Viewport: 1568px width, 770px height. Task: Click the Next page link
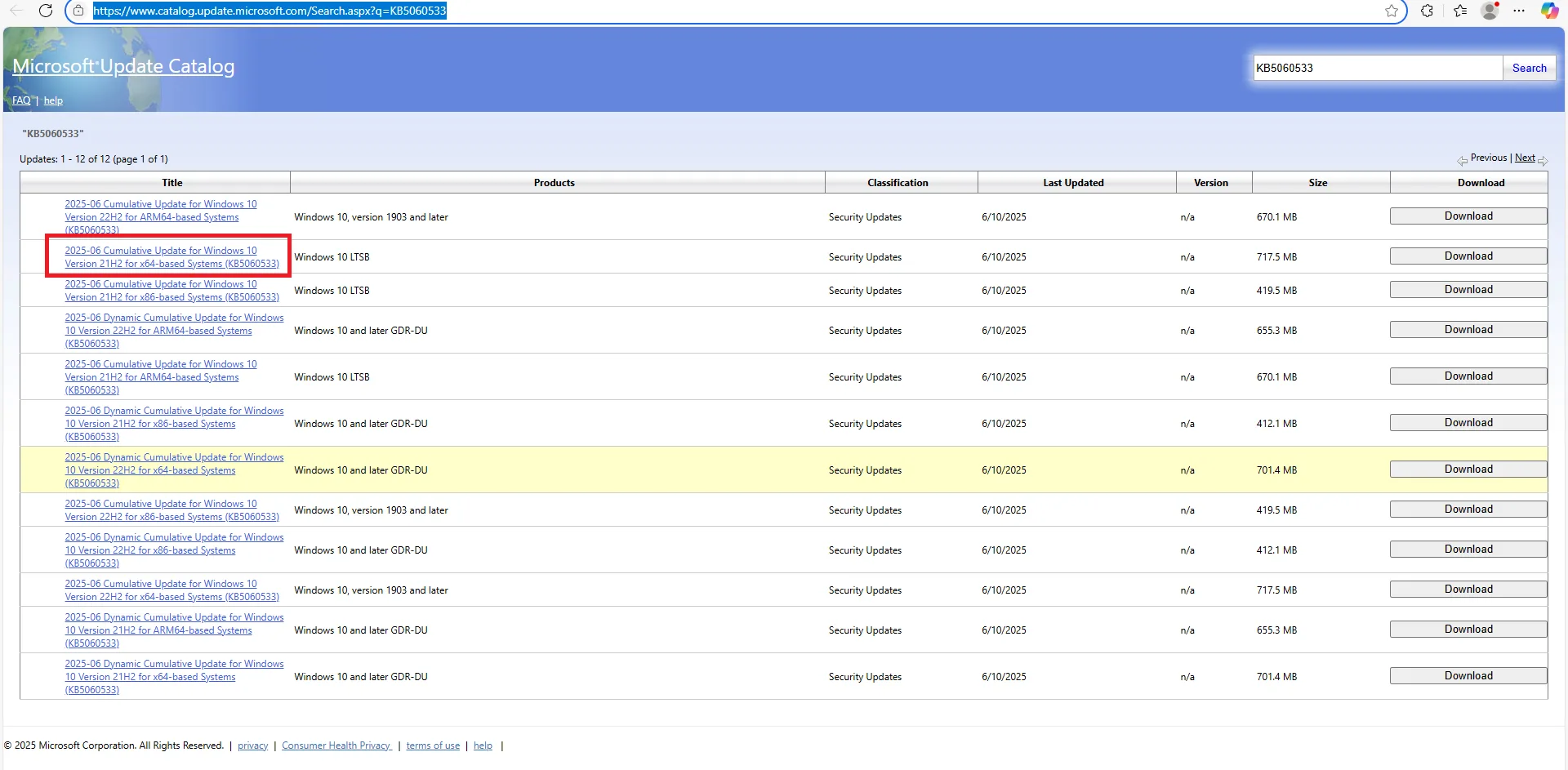tap(1525, 158)
